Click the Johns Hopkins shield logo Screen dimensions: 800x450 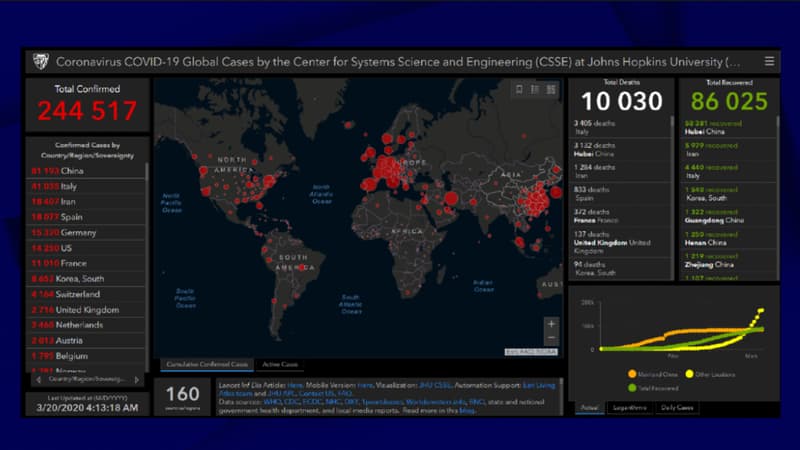[40, 62]
